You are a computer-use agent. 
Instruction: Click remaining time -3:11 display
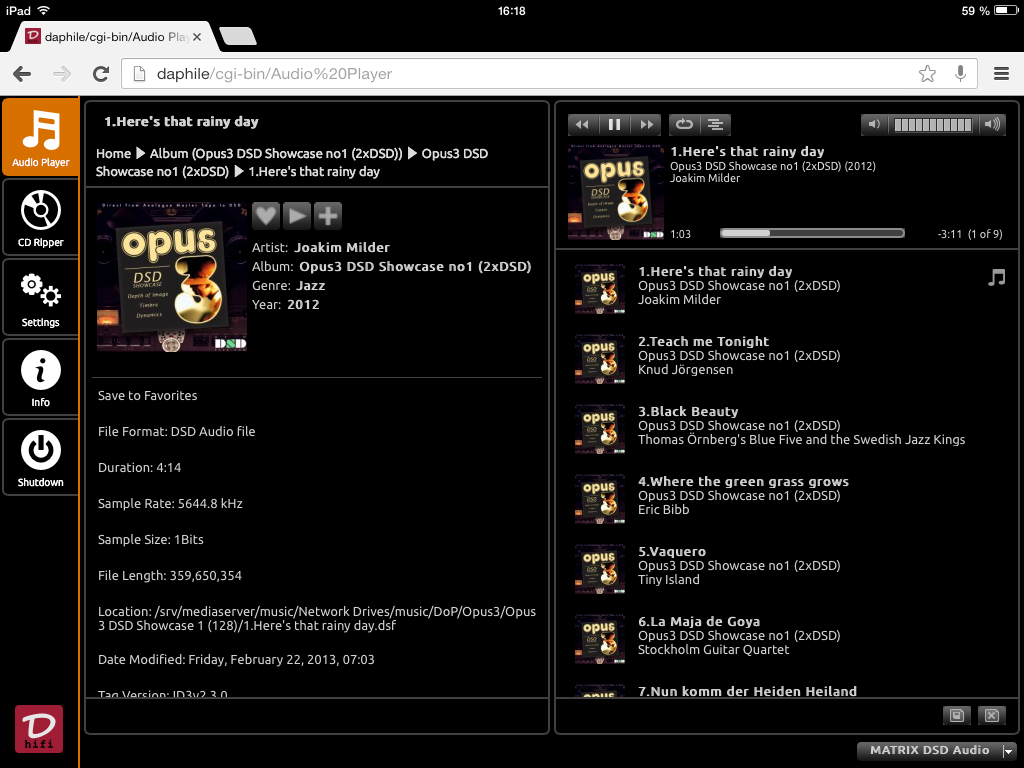pos(950,234)
